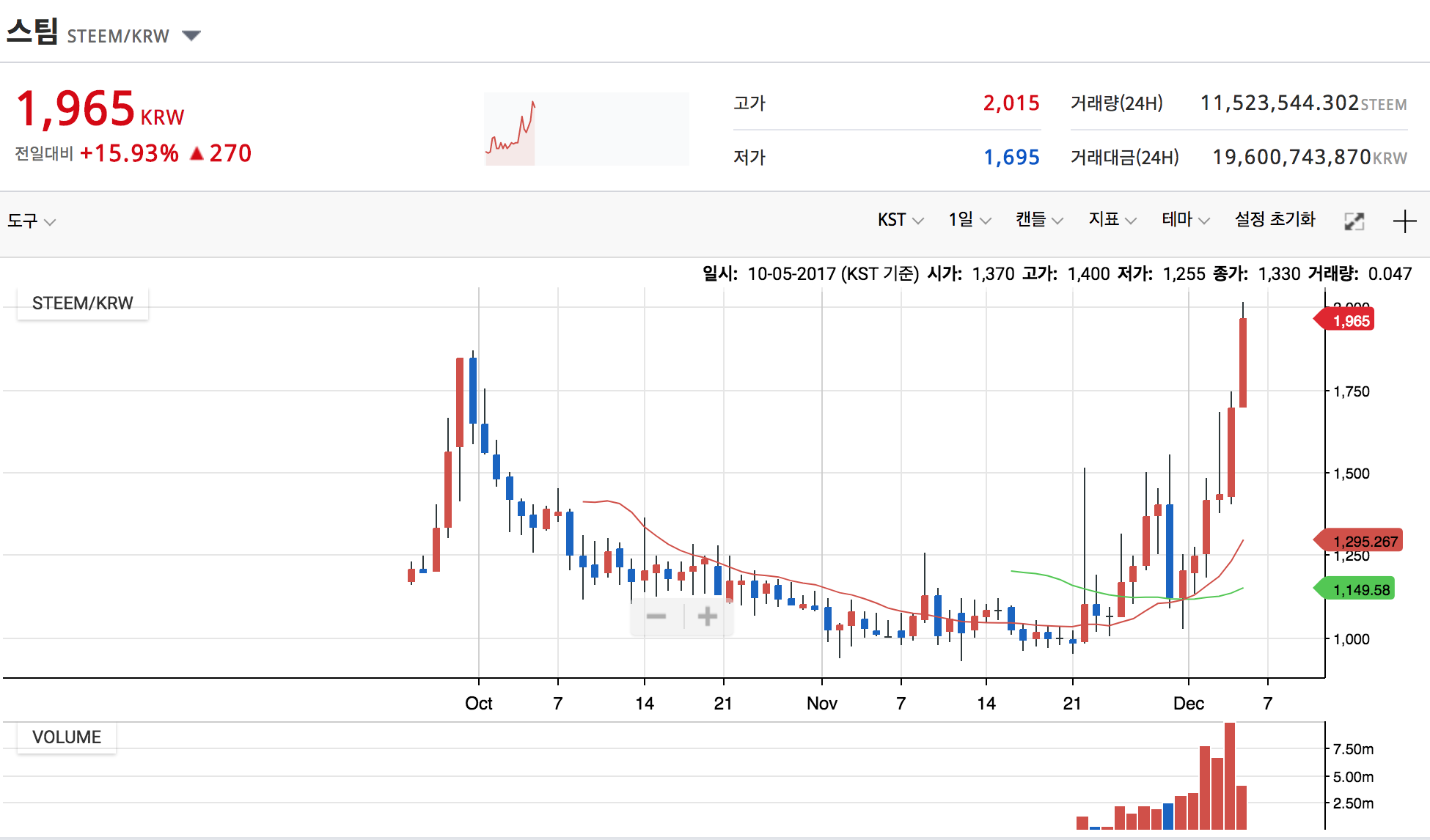Click the 거래량 0.047 volume readout
The image size is (1430, 840).
click(x=1360, y=274)
